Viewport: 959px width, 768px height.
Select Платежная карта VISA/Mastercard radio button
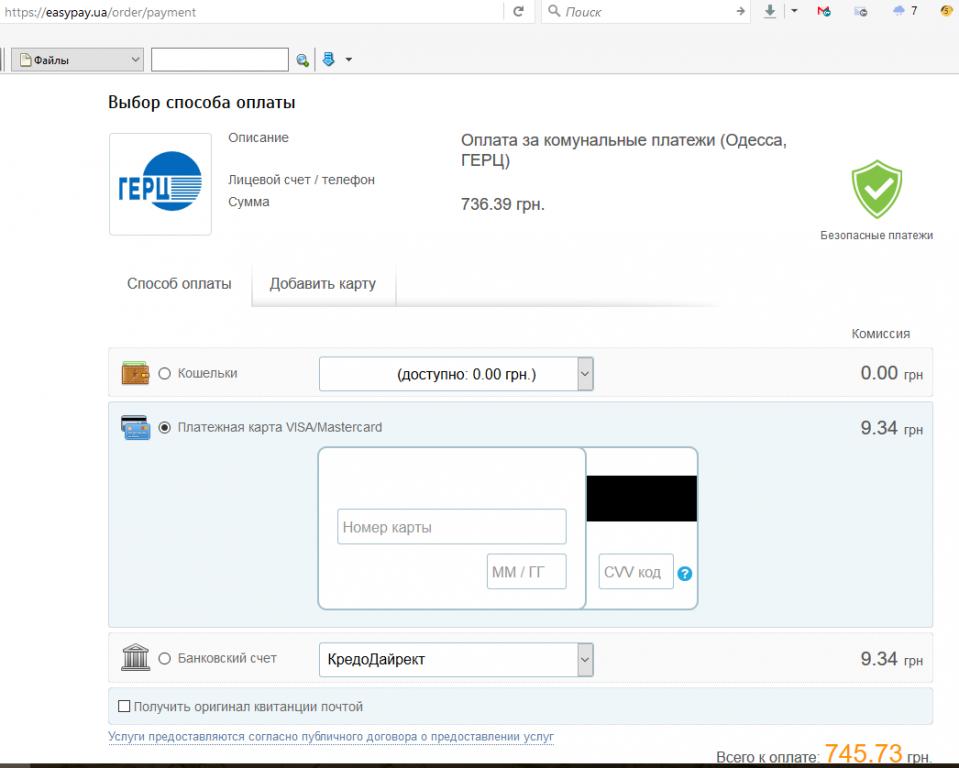tap(165, 428)
